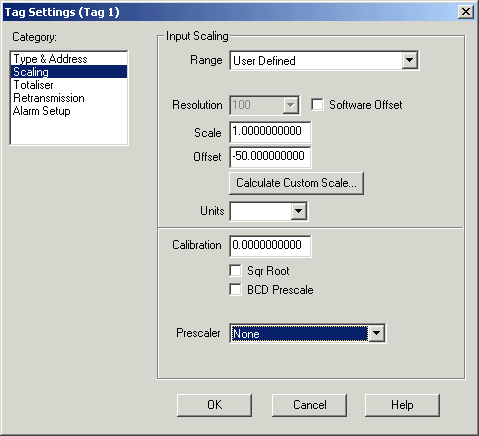Enable the Software Offset checkbox
479x436 pixels.
(317, 104)
